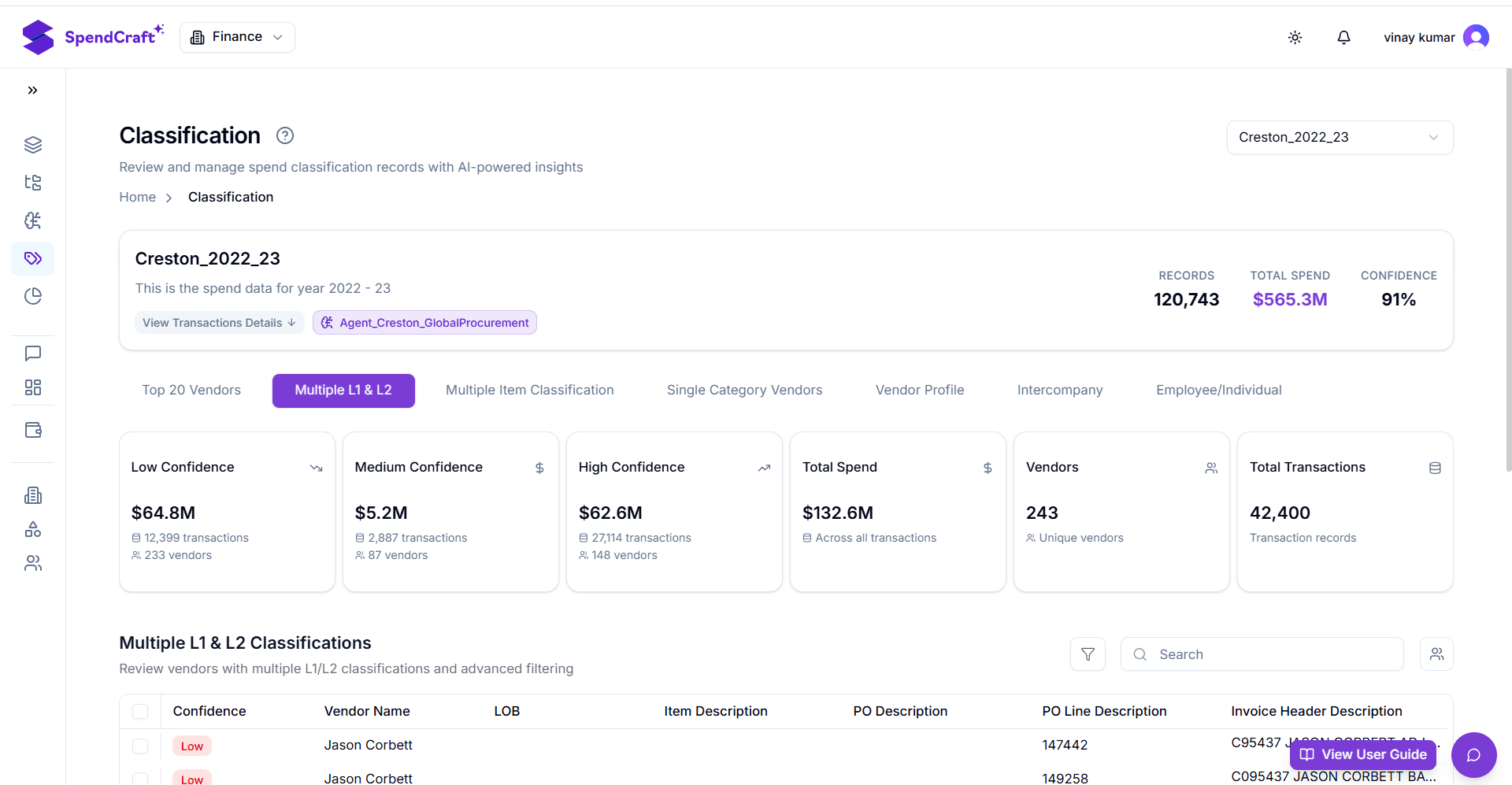Open the Finance workspace dropdown
The height and width of the screenshot is (785, 1512).
click(237, 37)
